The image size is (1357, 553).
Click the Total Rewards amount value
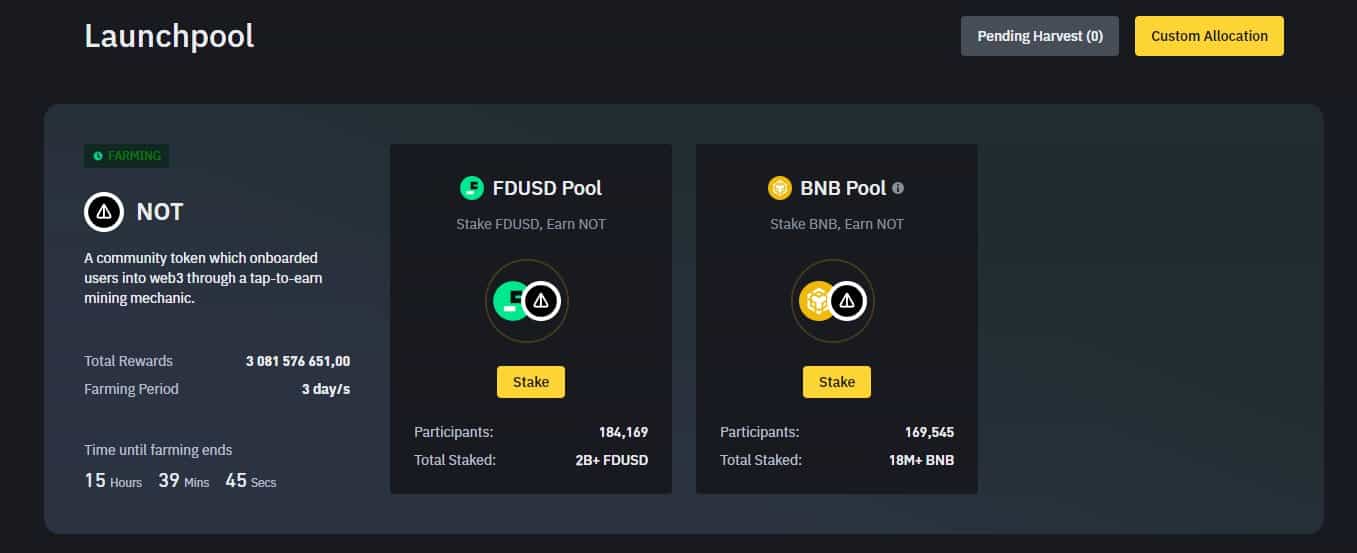point(298,361)
